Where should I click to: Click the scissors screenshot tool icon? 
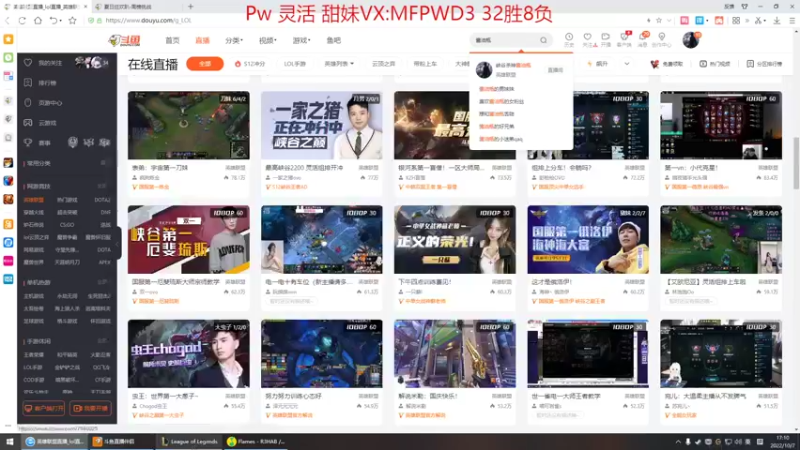759,20
